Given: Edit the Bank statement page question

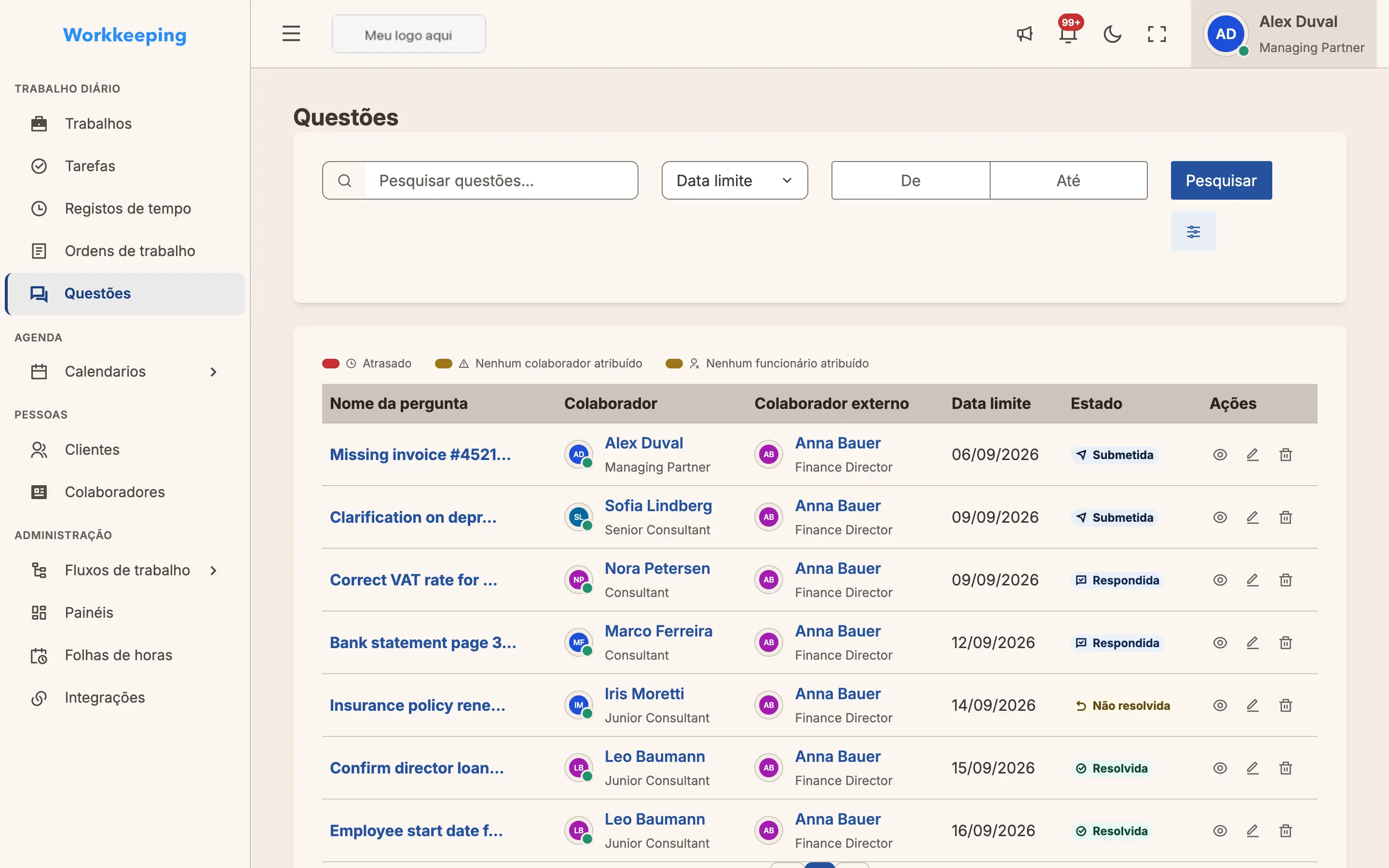Looking at the screenshot, I should 1253,642.
